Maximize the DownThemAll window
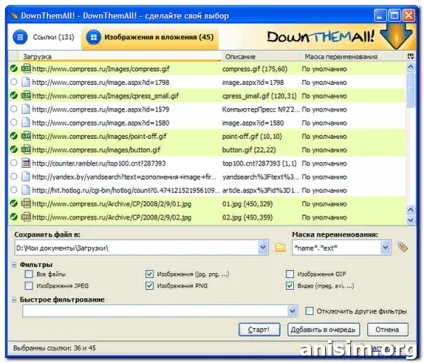The height and width of the screenshot is (363, 424). [x=394, y=15]
